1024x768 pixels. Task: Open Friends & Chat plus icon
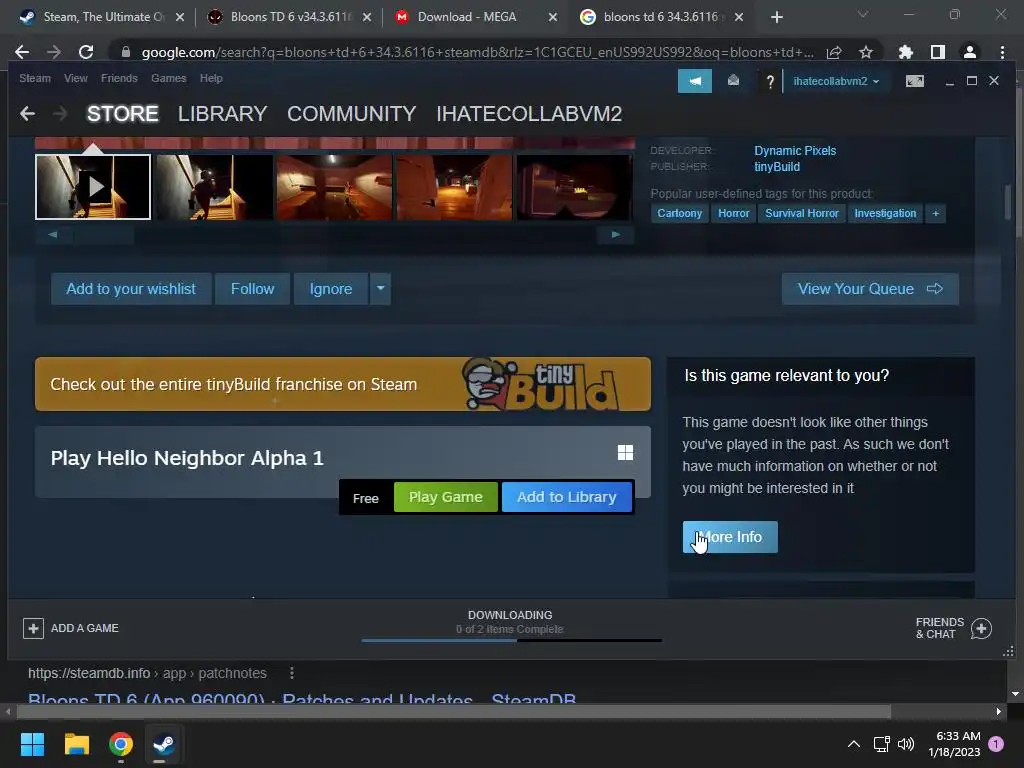point(981,628)
